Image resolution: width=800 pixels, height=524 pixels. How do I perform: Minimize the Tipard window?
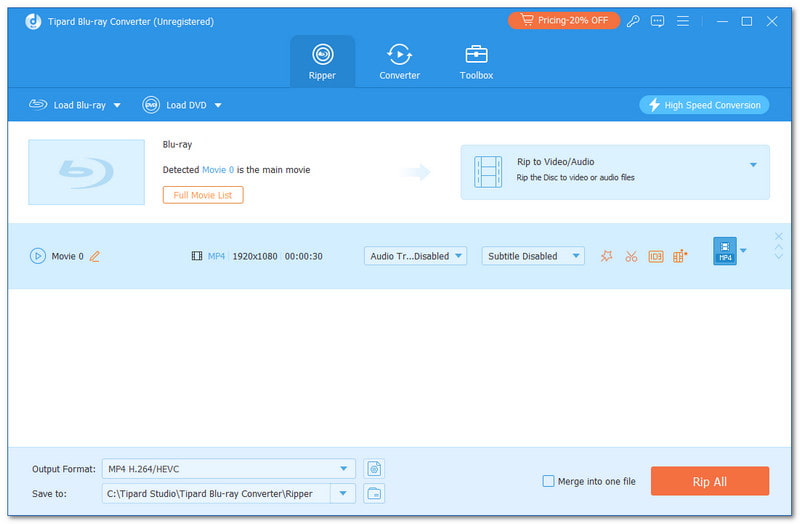[722, 21]
